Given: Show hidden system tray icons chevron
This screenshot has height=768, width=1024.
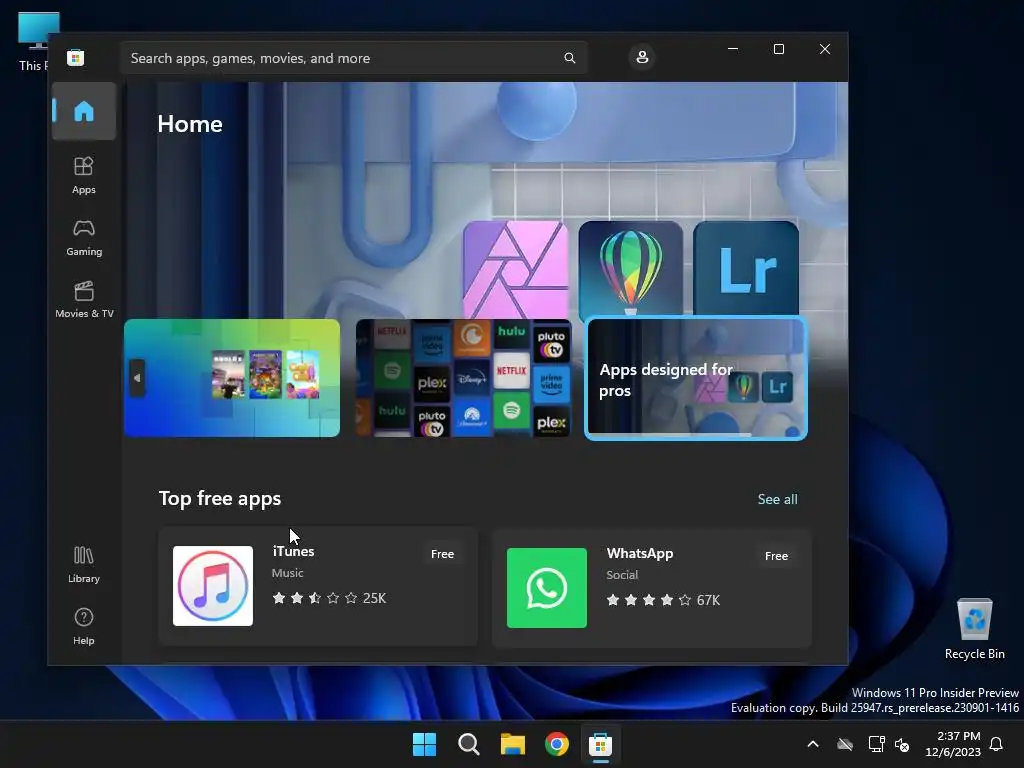Looking at the screenshot, I should point(813,744).
